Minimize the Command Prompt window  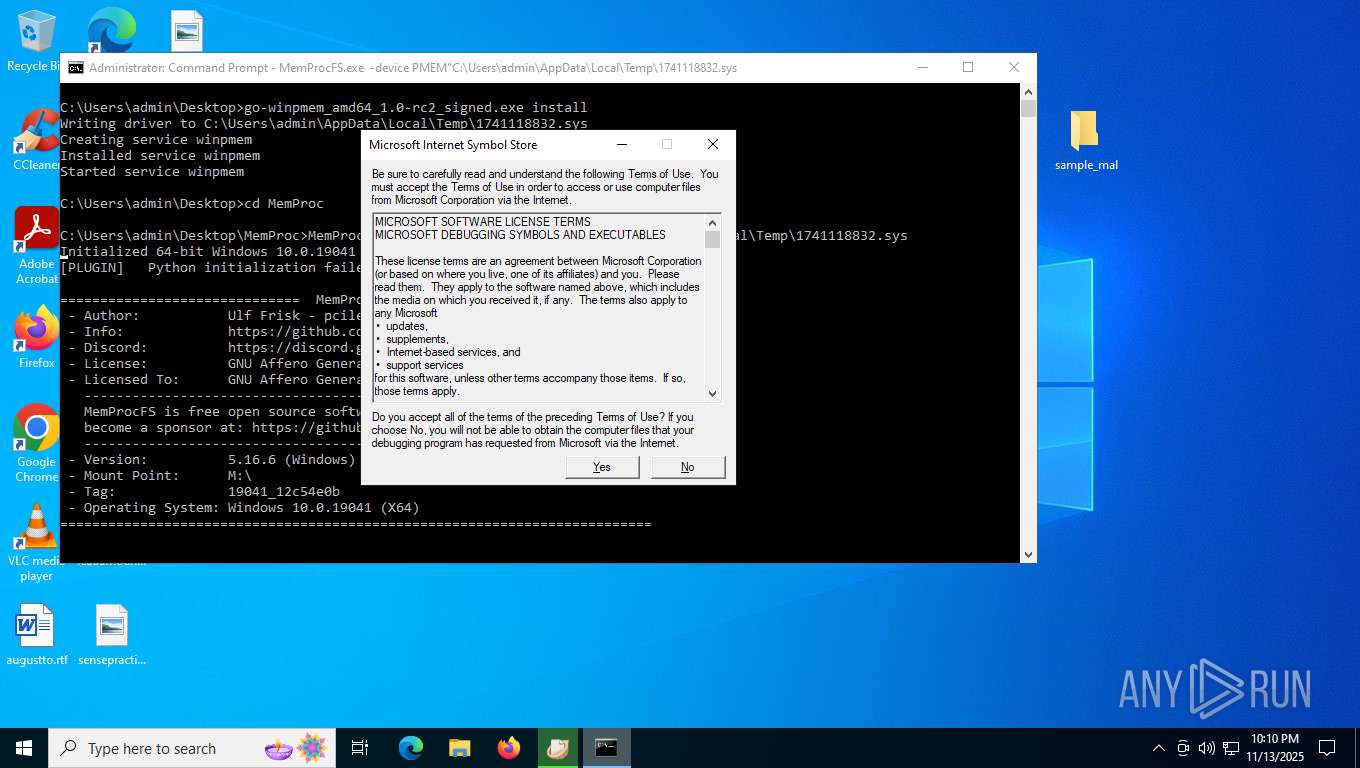click(921, 67)
